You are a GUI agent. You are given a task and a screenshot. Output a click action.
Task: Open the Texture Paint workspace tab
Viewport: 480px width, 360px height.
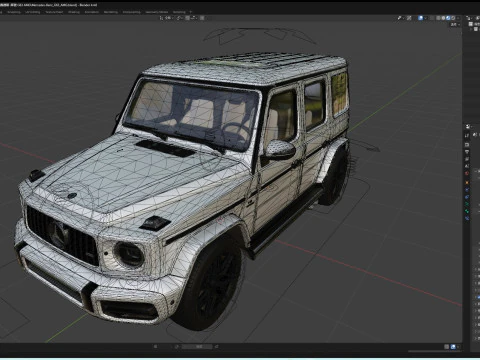54,12
